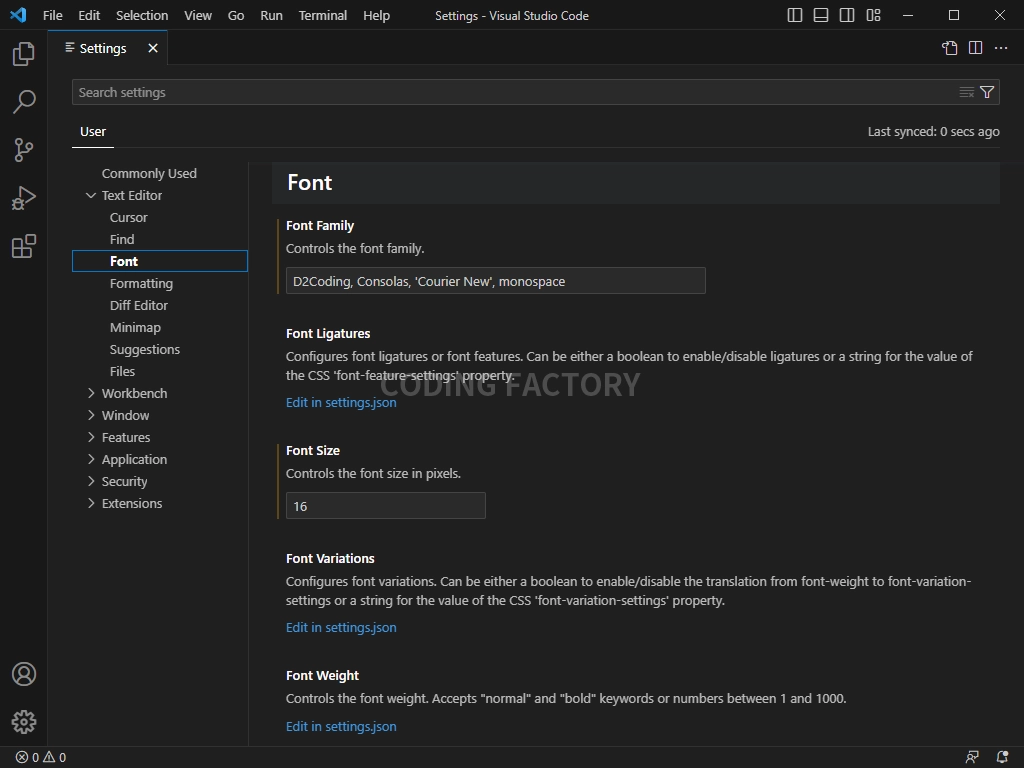The image size is (1024, 768).
Task: Select the User settings scope tab
Action: point(93,131)
